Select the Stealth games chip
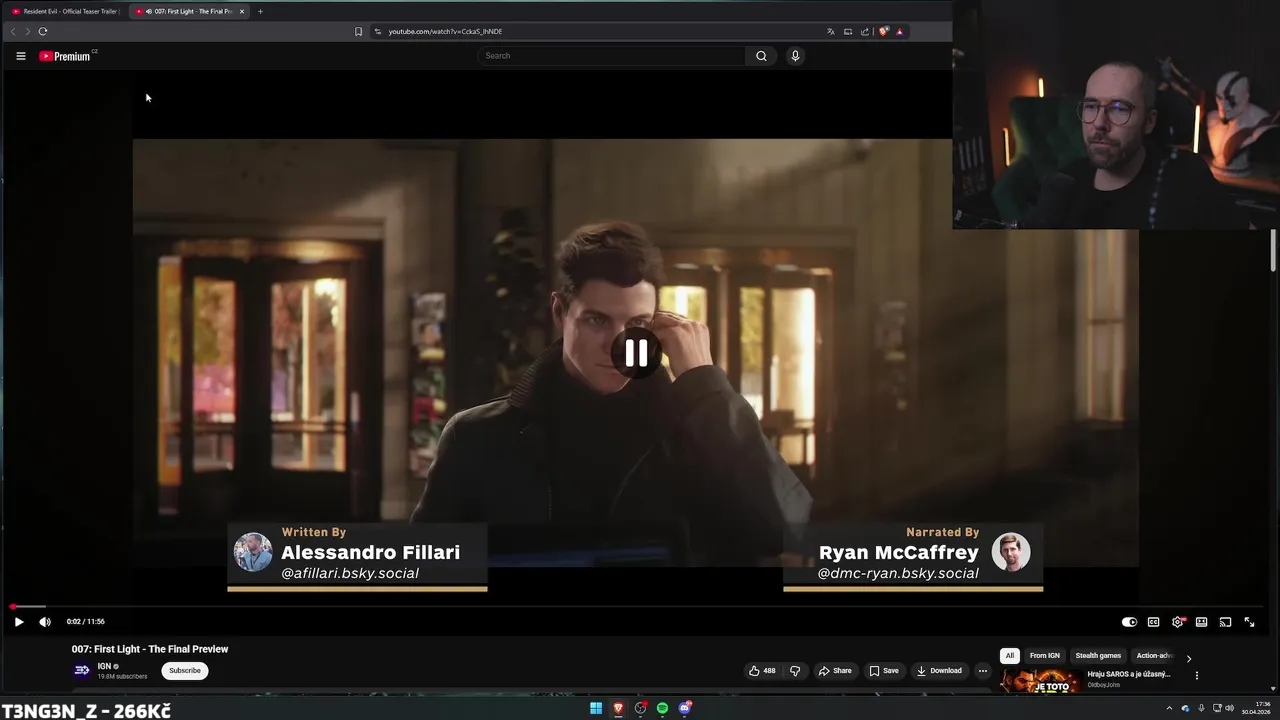The image size is (1280, 720). pyautogui.click(x=1098, y=656)
